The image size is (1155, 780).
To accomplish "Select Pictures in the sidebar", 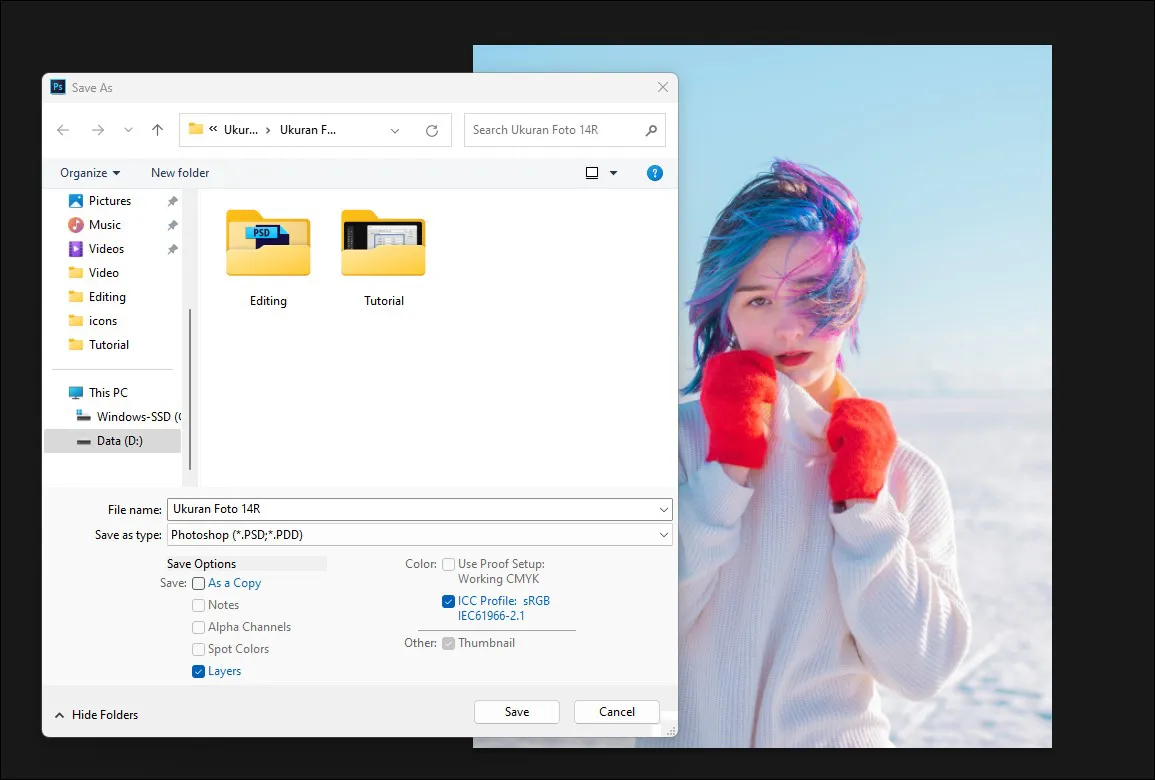I will [x=109, y=201].
